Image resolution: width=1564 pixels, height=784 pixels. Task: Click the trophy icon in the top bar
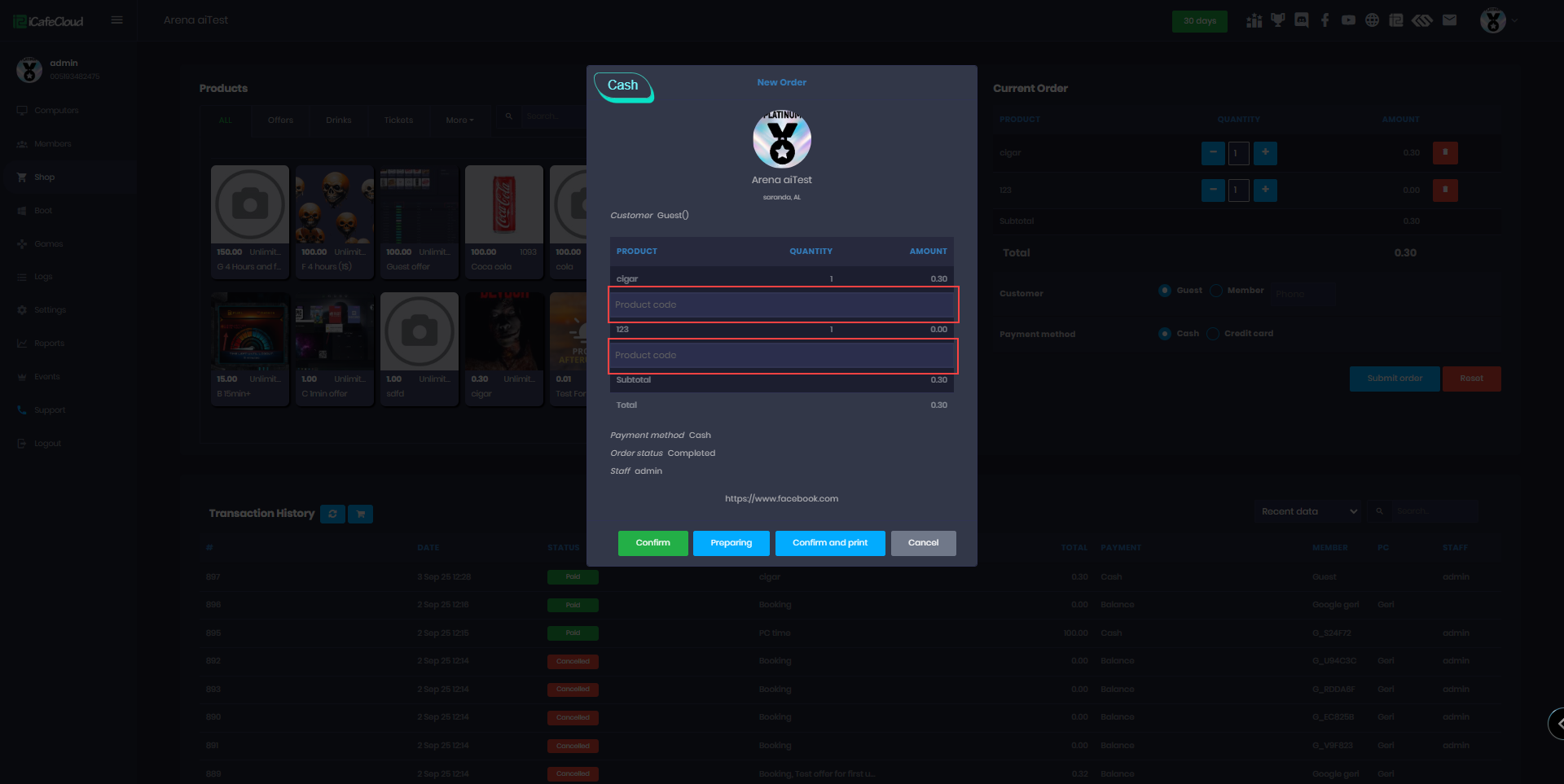(x=1277, y=20)
